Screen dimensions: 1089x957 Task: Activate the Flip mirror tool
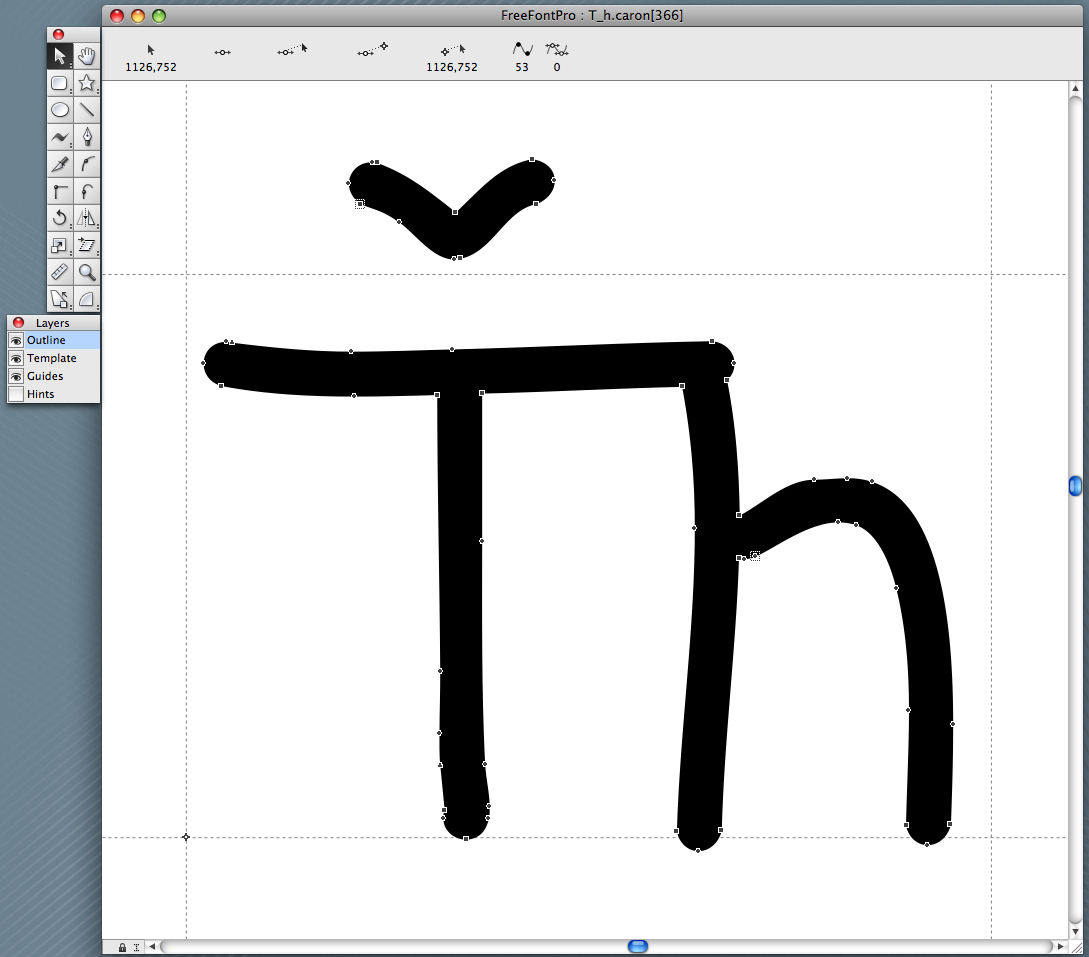click(x=87, y=218)
